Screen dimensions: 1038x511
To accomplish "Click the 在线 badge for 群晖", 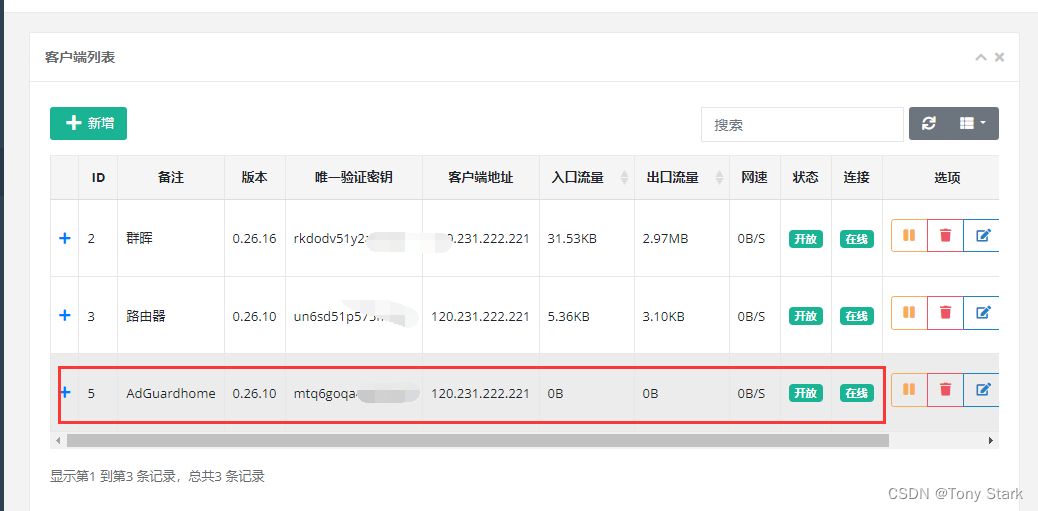I will (x=857, y=239).
